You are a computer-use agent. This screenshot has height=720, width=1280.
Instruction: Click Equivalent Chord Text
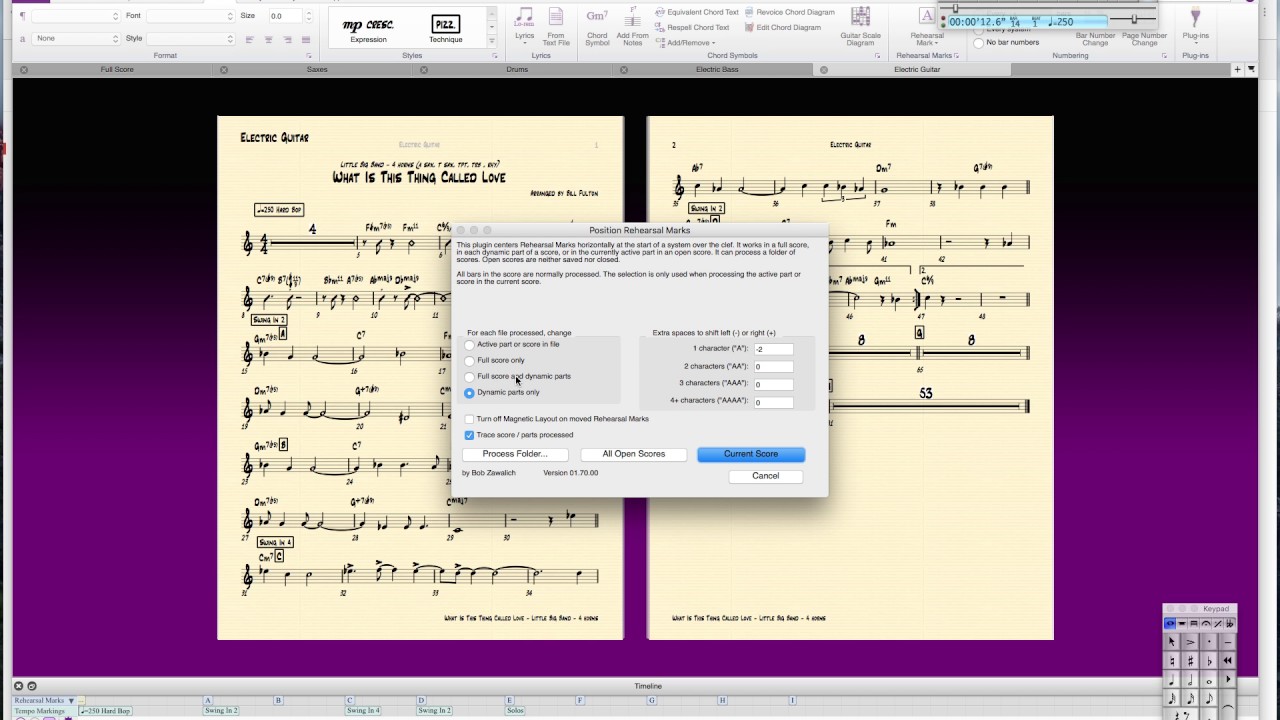click(x=696, y=12)
